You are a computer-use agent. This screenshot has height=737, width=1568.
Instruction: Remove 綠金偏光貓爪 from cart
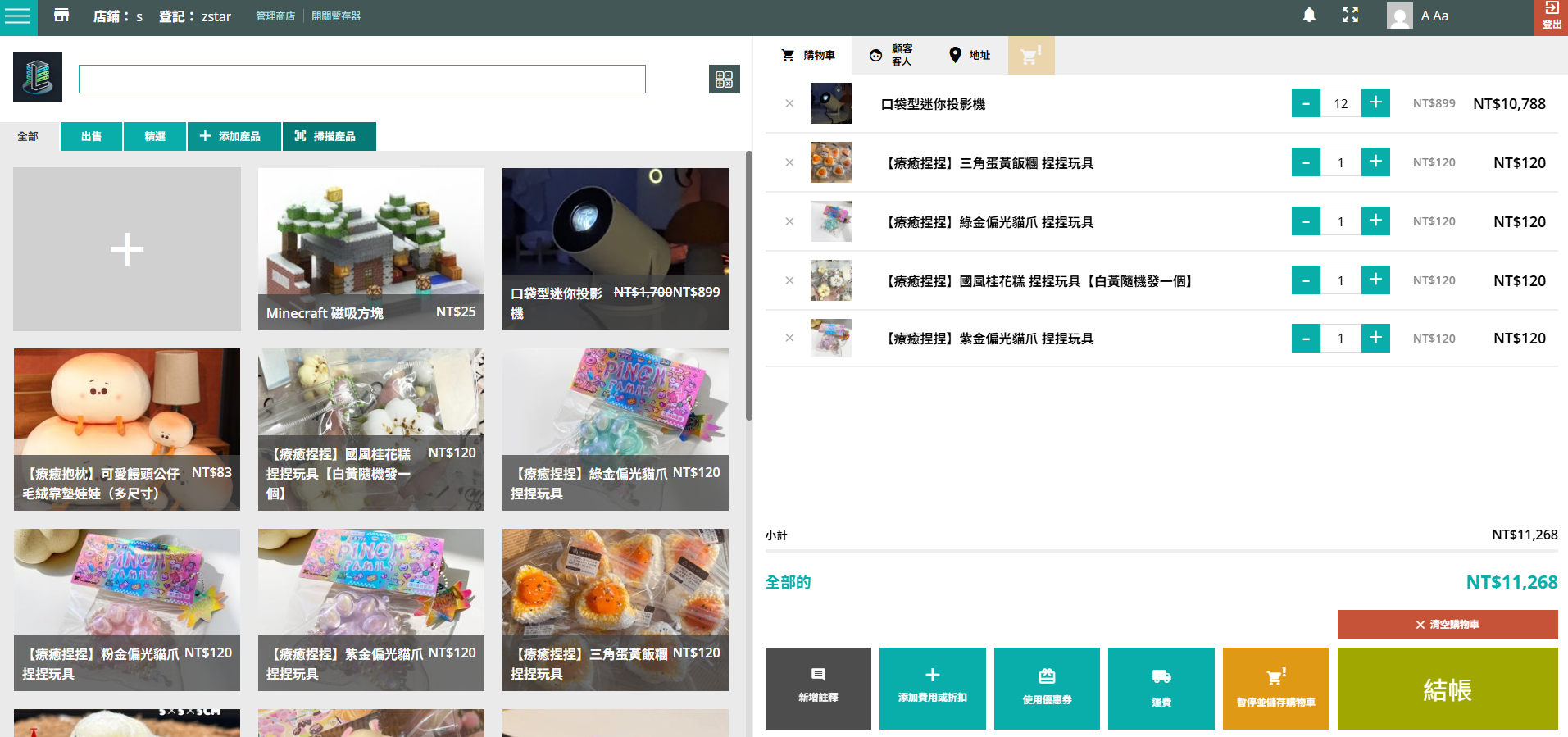(x=789, y=221)
